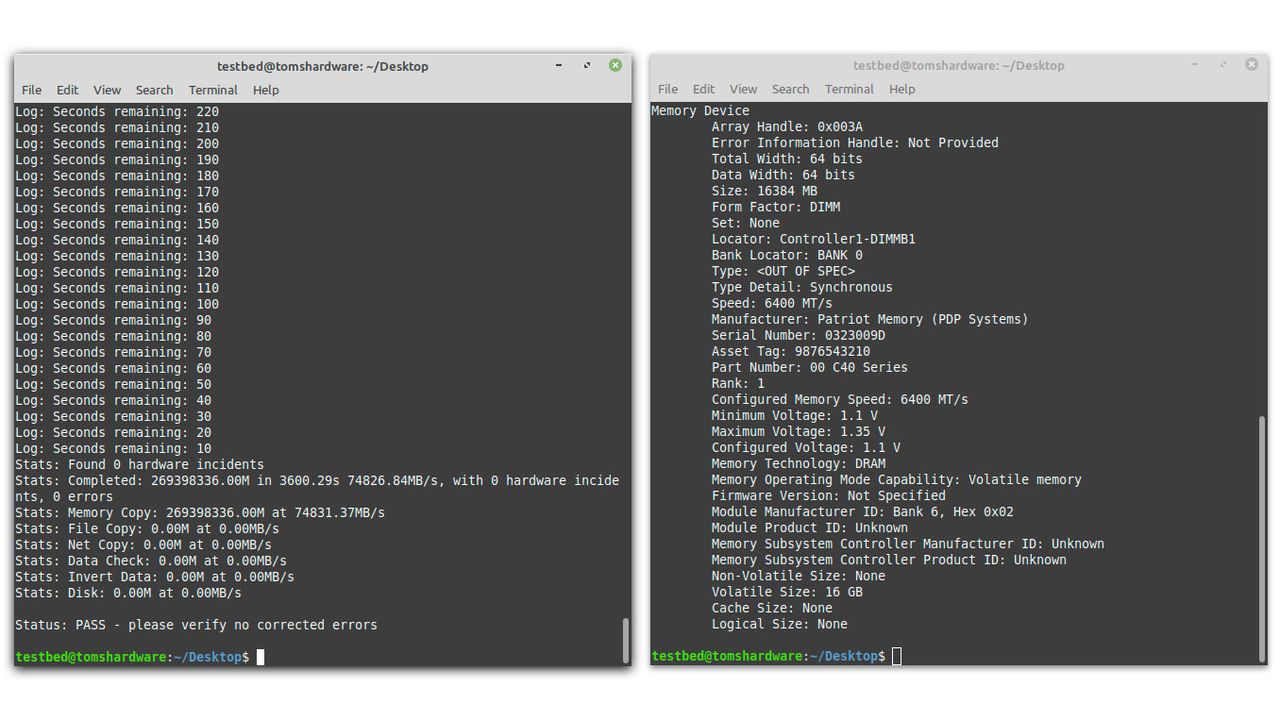Open Edit menu in right terminal
The width and height of the screenshot is (1280, 720).
pyautogui.click(x=704, y=89)
